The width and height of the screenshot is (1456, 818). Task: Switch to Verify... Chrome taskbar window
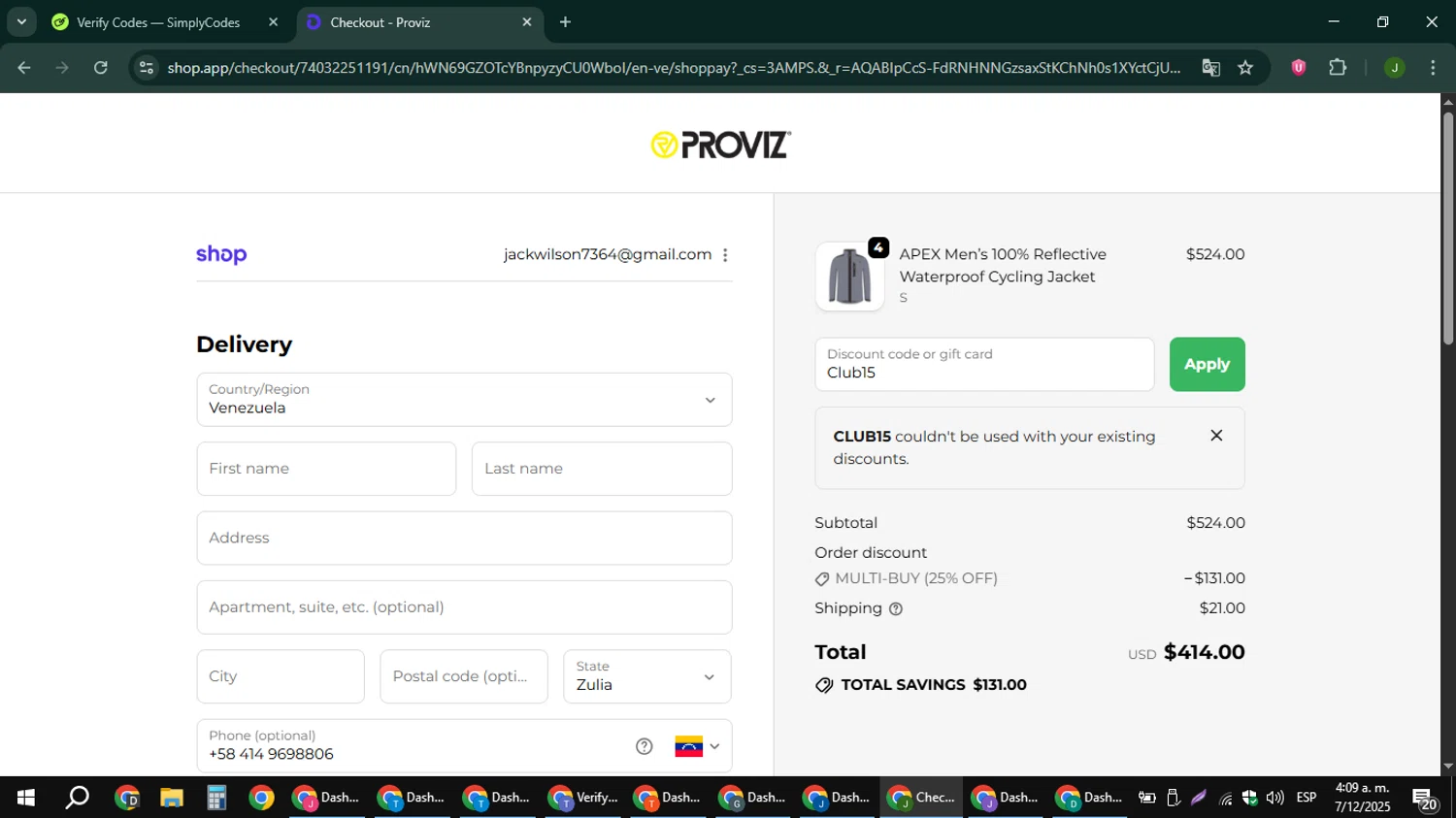click(x=583, y=798)
